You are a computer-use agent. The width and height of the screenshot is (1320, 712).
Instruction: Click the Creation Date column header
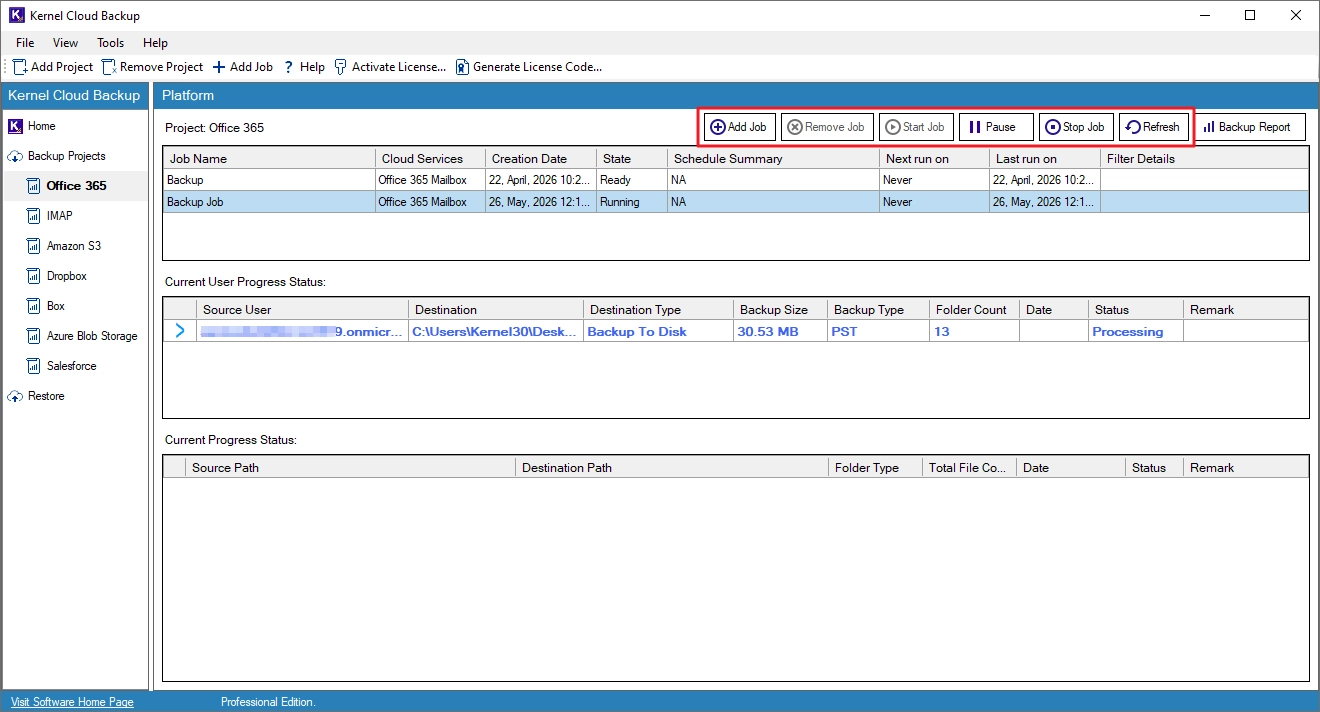tap(541, 158)
